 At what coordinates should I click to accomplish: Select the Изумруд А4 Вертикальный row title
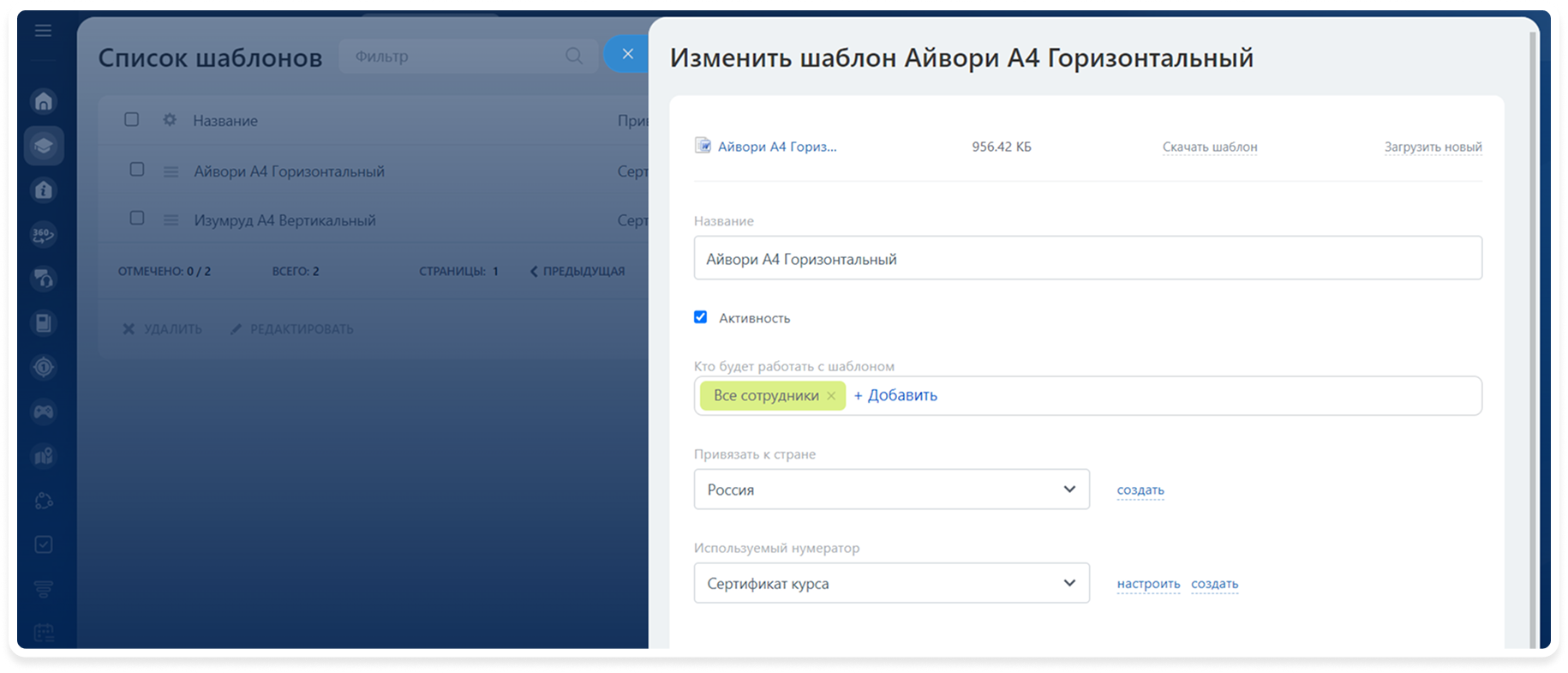pyautogui.click(x=284, y=220)
